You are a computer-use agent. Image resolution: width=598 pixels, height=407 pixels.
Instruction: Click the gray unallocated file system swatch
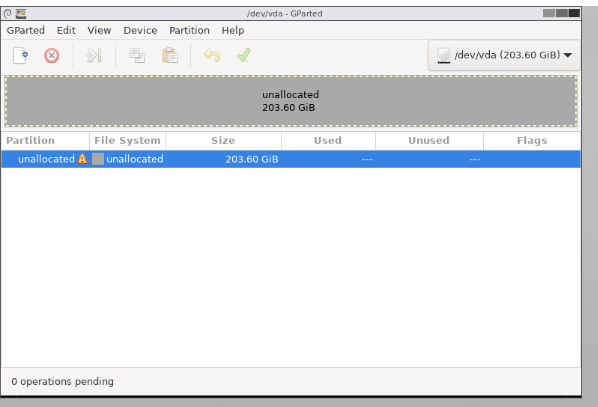coord(98,159)
